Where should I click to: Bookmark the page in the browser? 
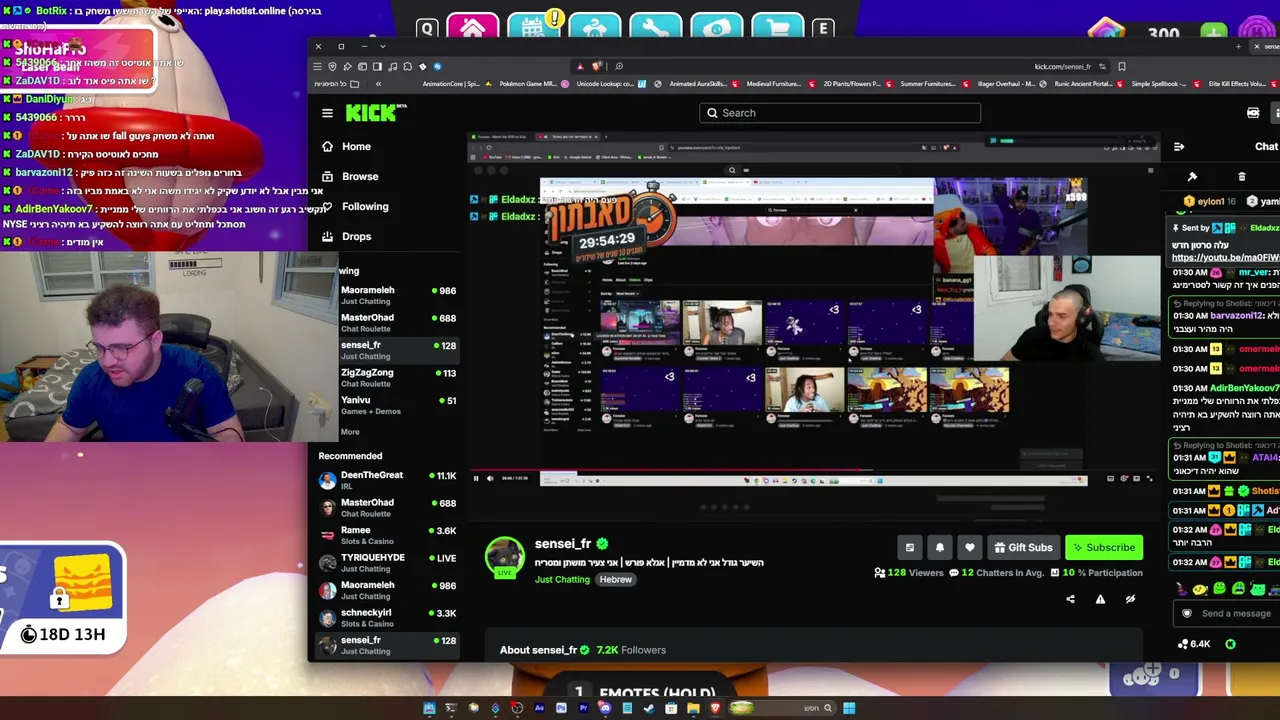(x=1122, y=67)
